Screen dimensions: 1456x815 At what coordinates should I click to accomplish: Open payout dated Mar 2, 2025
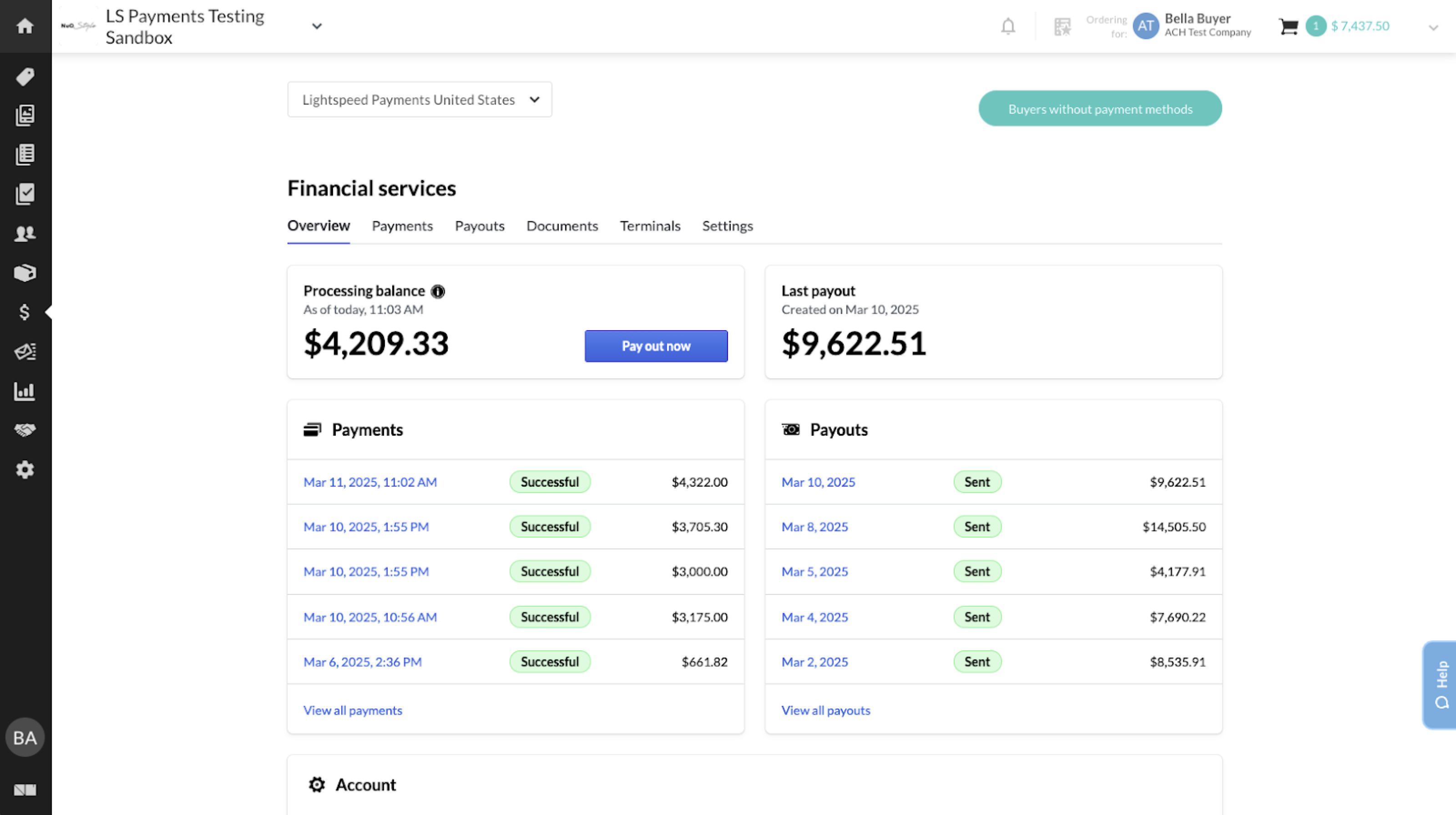pos(814,662)
